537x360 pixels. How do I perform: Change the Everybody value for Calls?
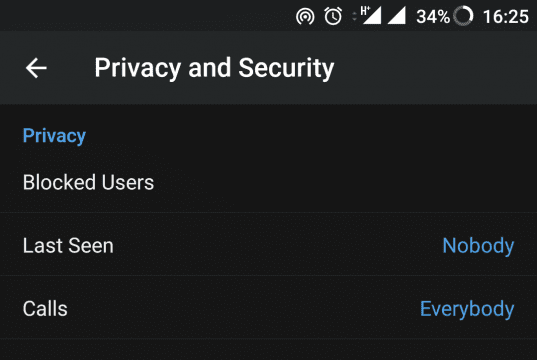pyautogui.click(x=467, y=309)
